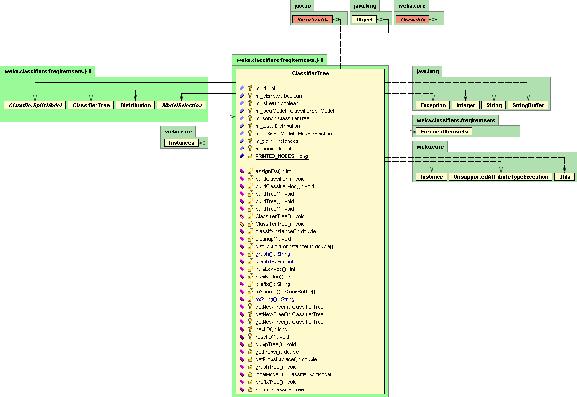Select the ClassifierSplitModel class node
The height and width of the screenshot is (397, 577).
(35, 105)
